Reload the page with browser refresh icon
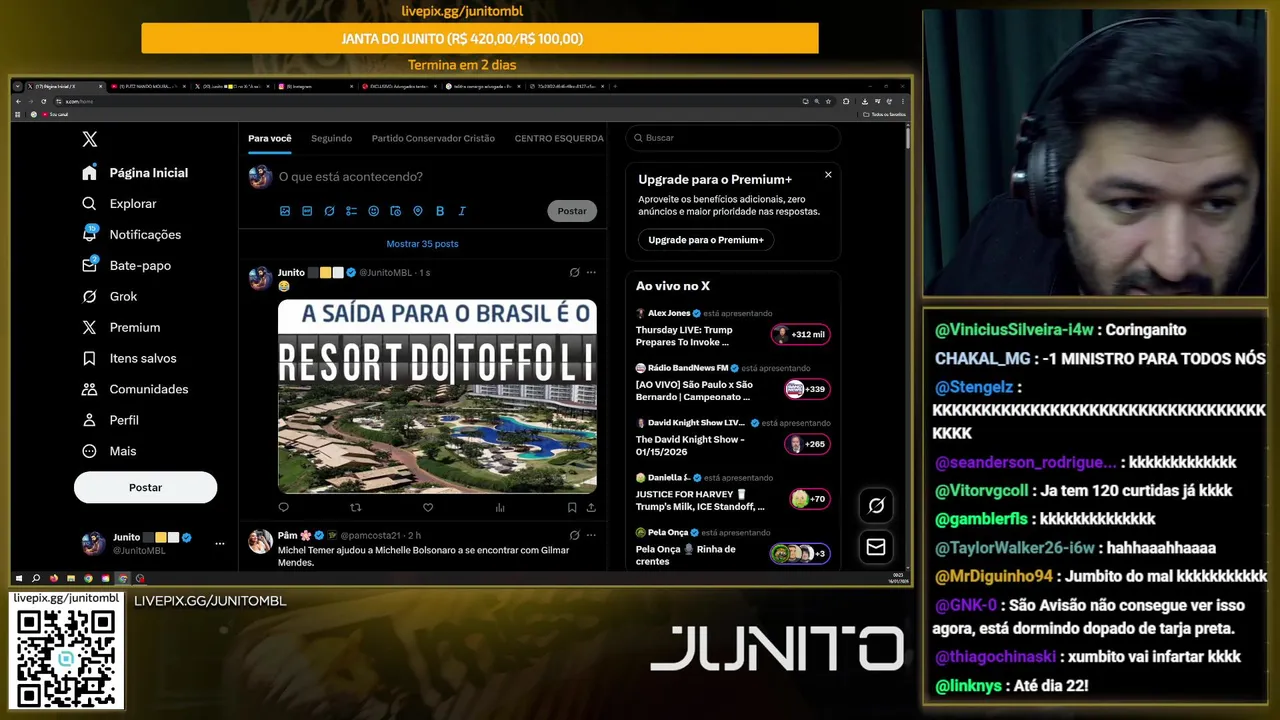This screenshot has width=1280, height=720. (x=43, y=101)
